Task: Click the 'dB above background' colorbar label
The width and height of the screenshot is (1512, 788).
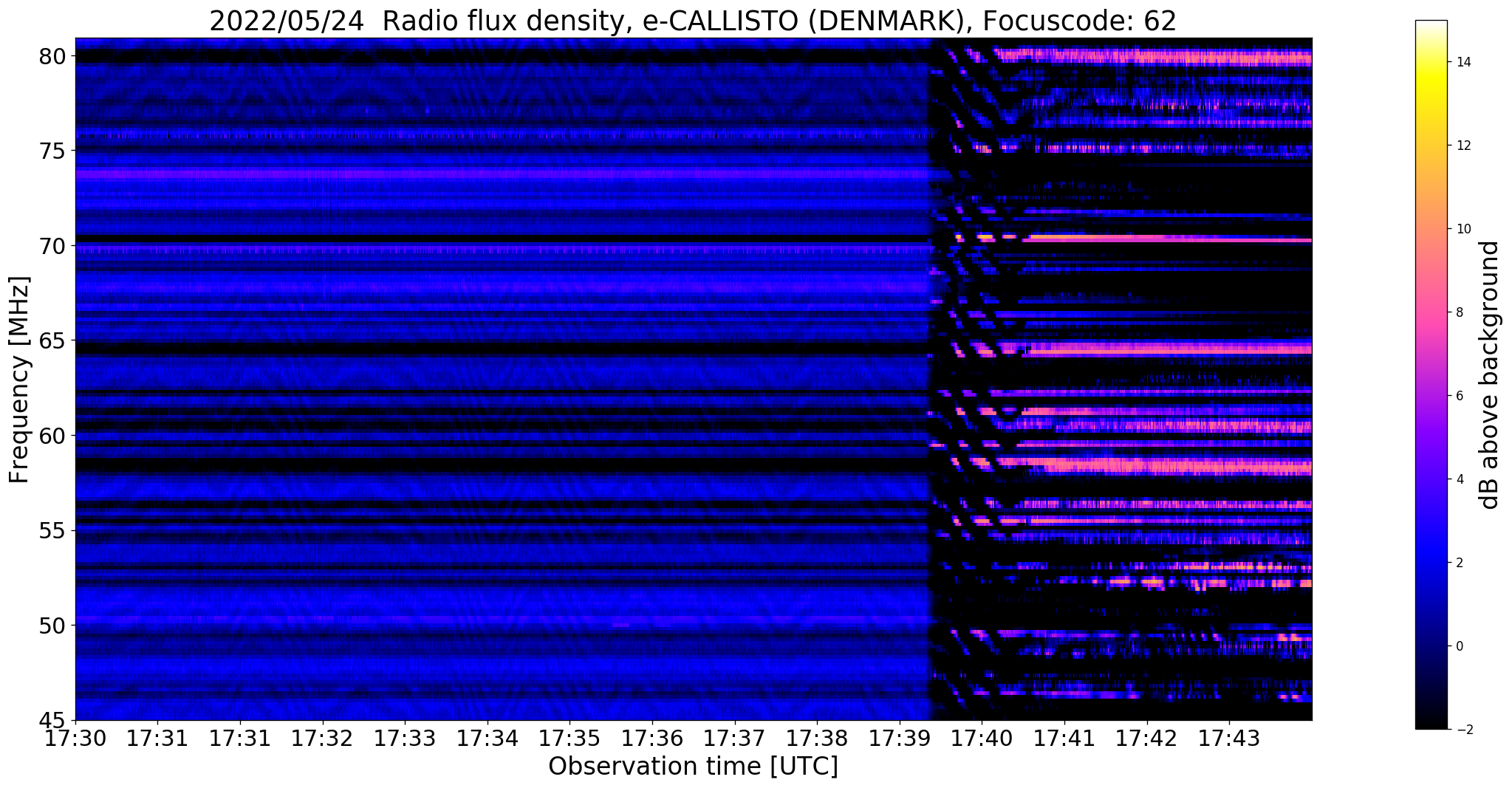Action: point(1490,375)
